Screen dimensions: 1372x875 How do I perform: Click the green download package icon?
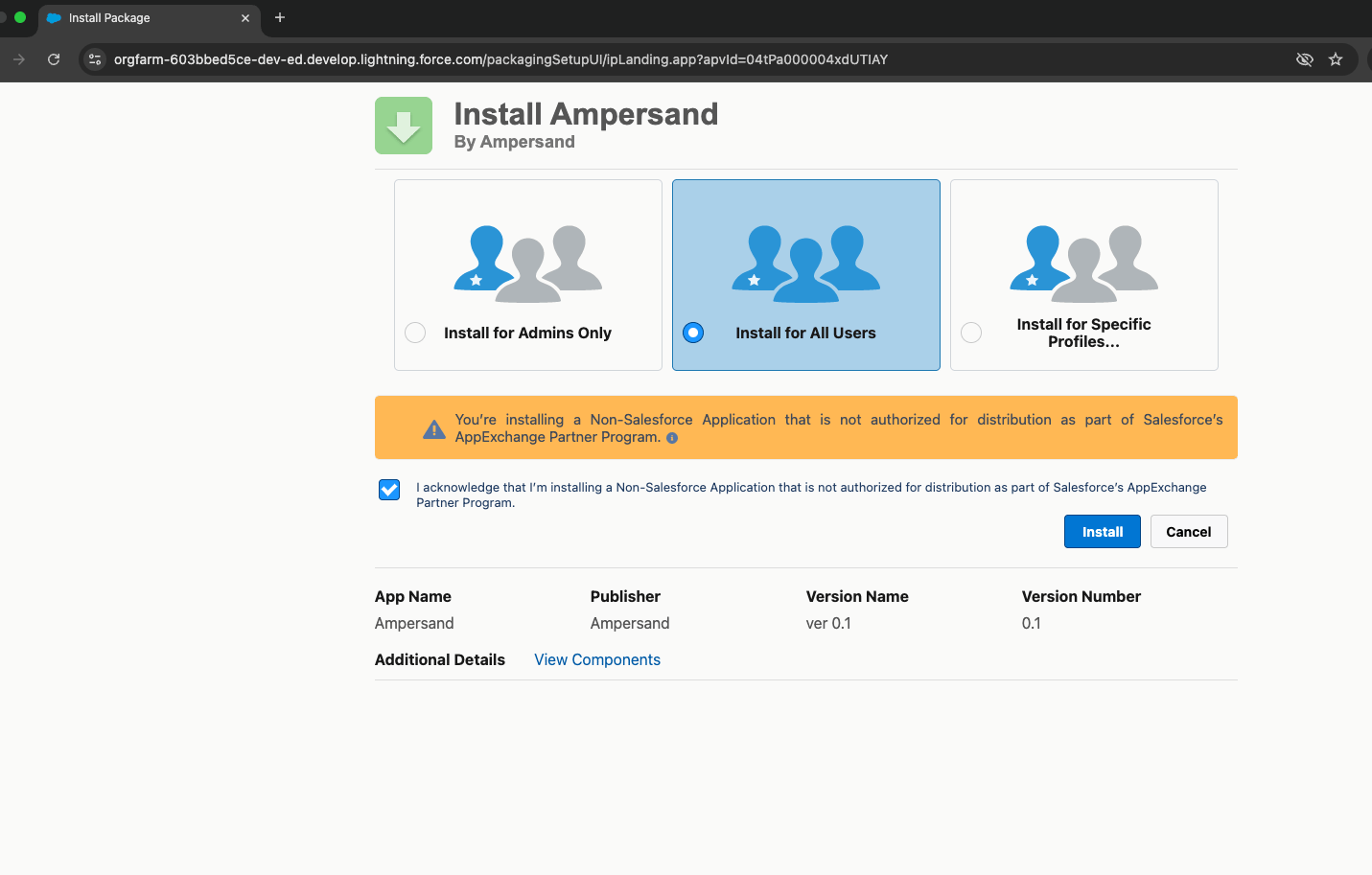404,126
